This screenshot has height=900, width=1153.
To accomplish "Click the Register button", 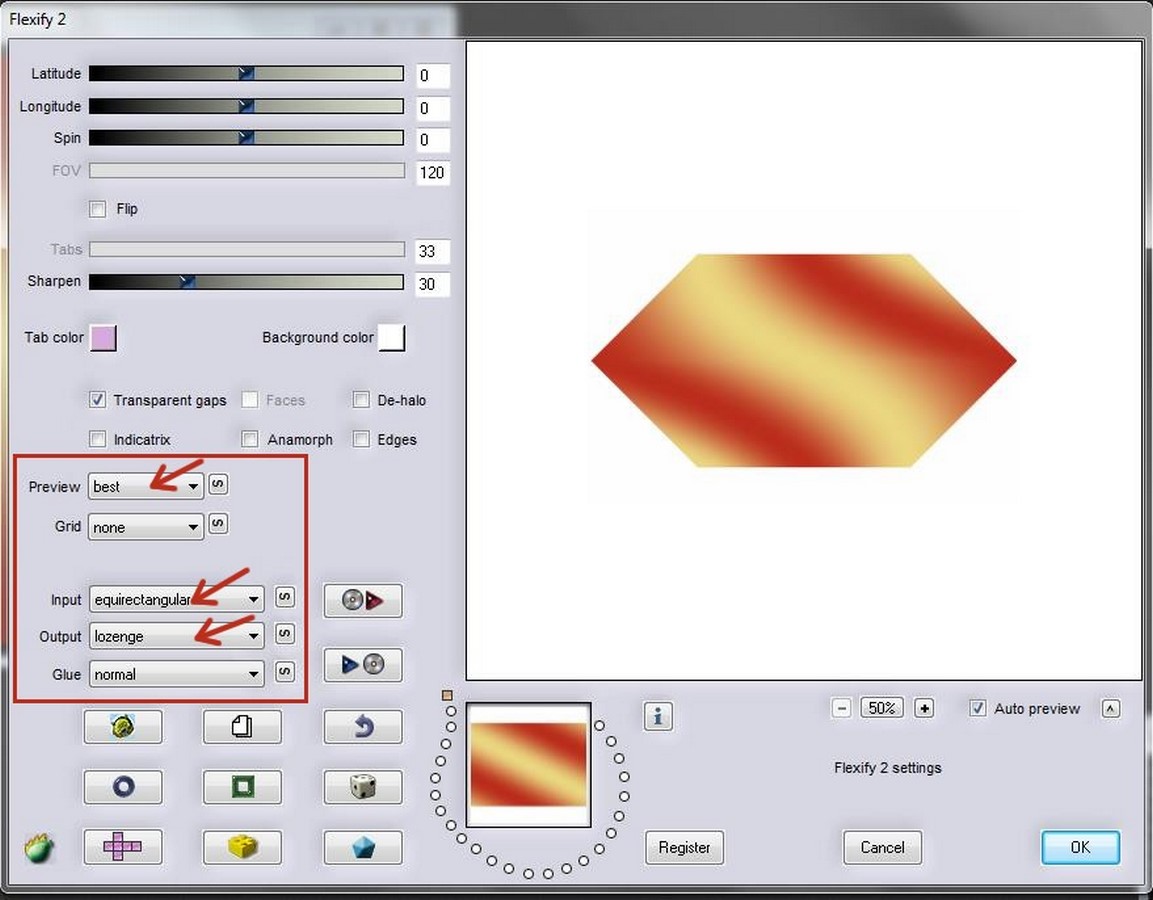I will (685, 848).
